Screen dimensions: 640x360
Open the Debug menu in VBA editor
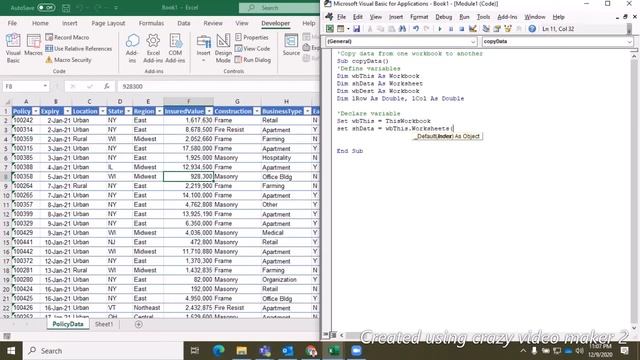pos(443,17)
